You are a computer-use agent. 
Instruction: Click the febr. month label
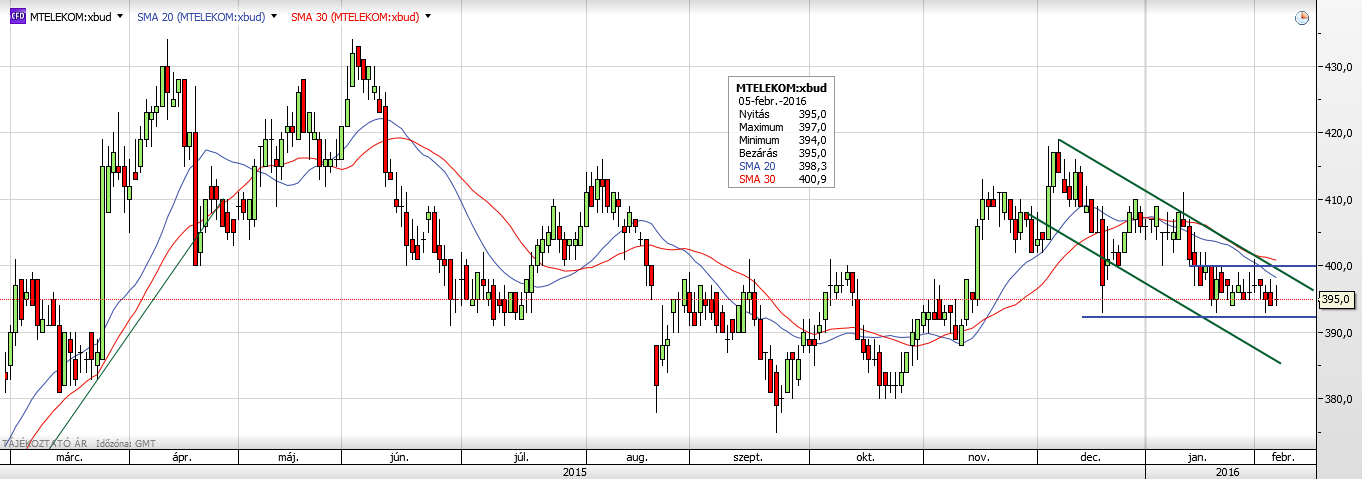click(x=1282, y=457)
